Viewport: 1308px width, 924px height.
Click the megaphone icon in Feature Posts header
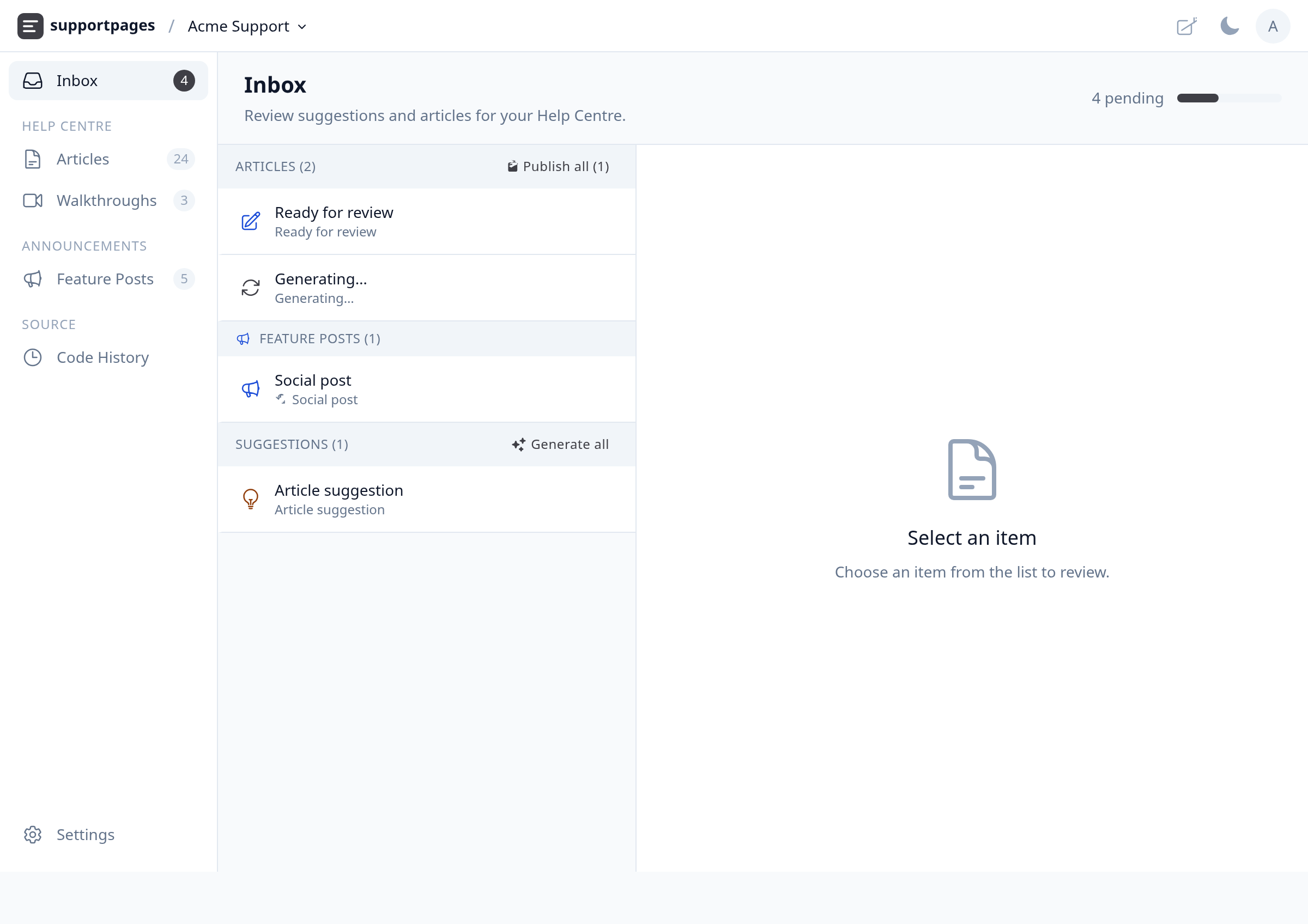243,339
